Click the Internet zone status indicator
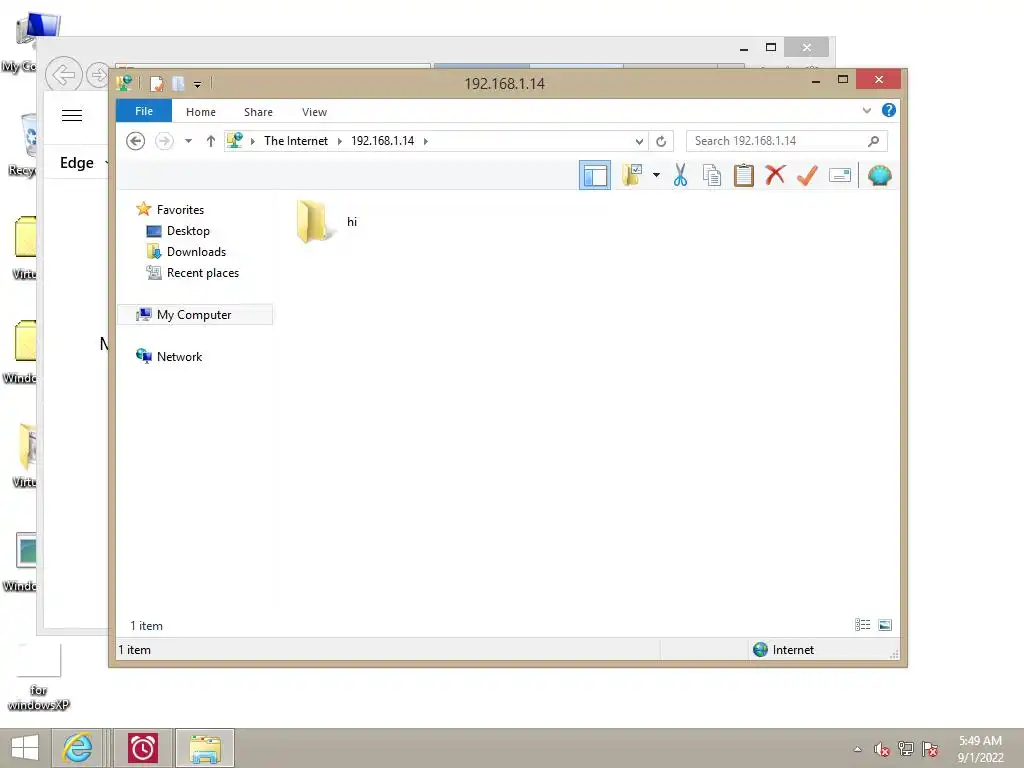 [x=784, y=650]
